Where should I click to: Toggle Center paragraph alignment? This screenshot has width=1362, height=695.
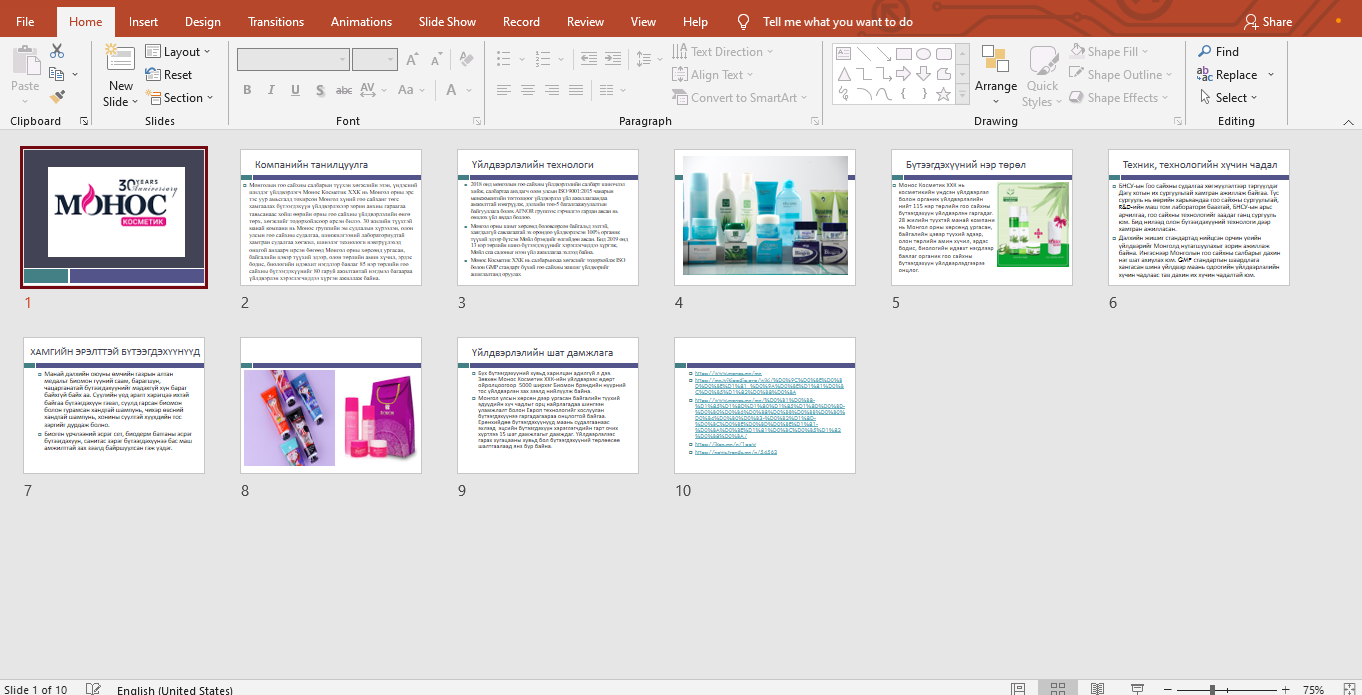click(x=527, y=90)
